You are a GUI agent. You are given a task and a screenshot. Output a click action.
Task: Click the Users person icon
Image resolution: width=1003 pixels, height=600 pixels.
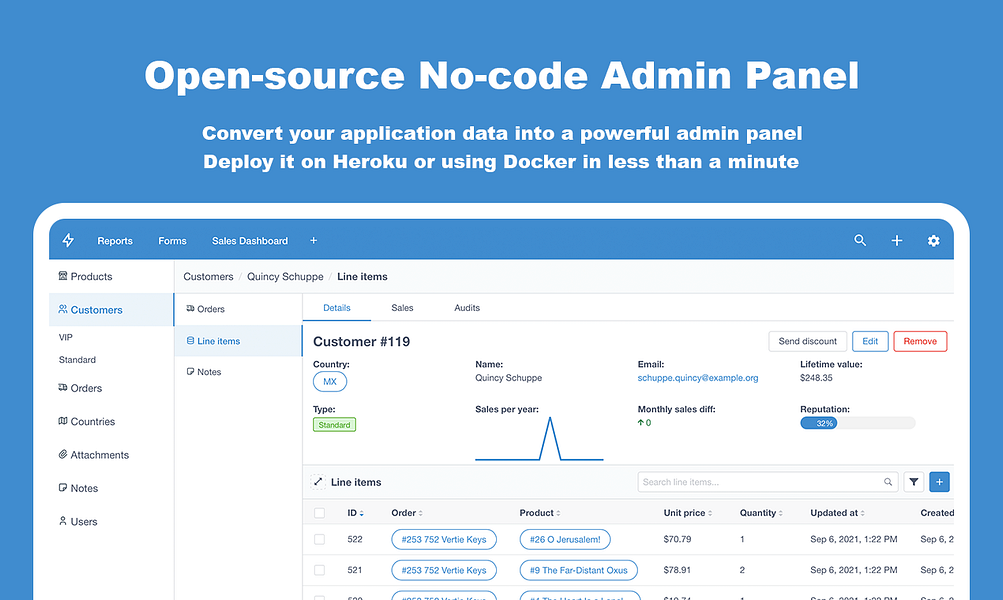tap(63, 521)
